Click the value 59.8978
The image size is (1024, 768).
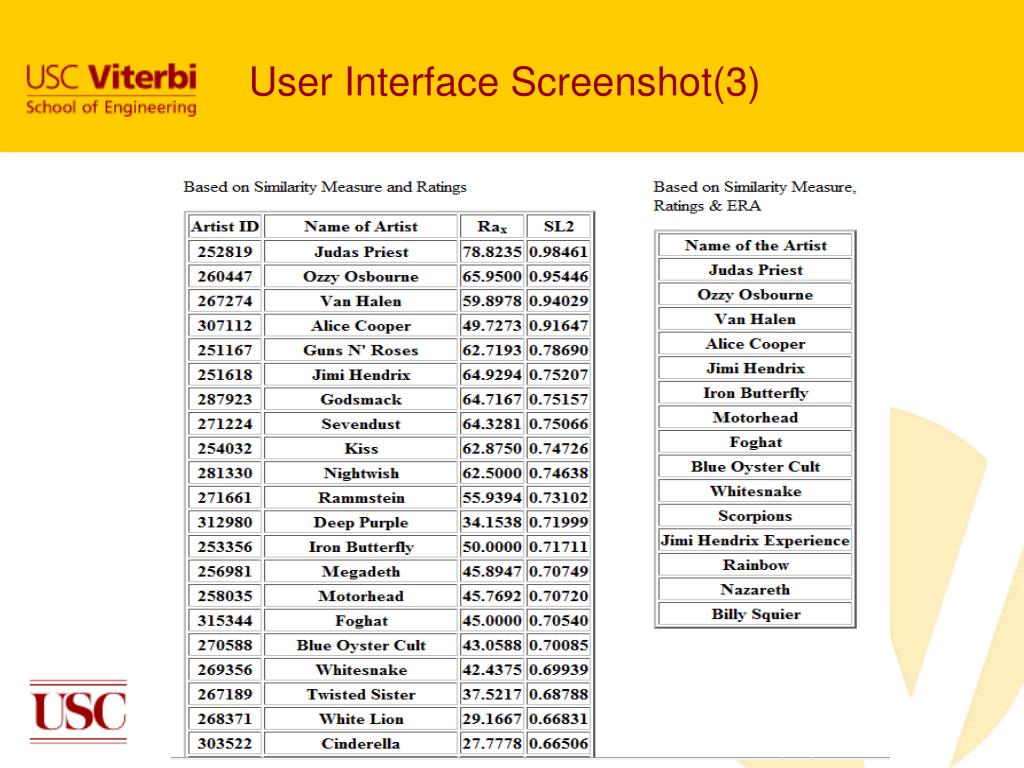[x=492, y=301]
